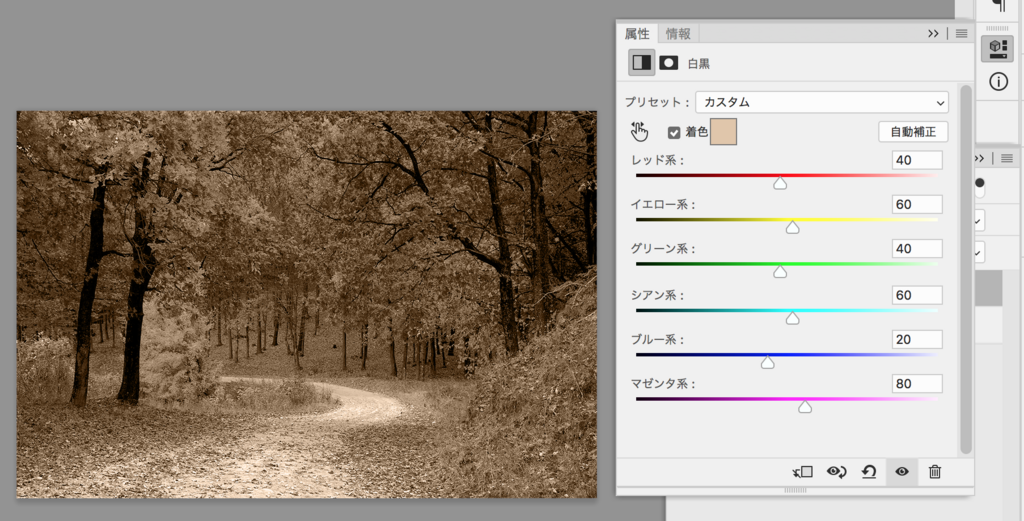Click the clip-to-layer icon at panel bottom

[802, 472]
